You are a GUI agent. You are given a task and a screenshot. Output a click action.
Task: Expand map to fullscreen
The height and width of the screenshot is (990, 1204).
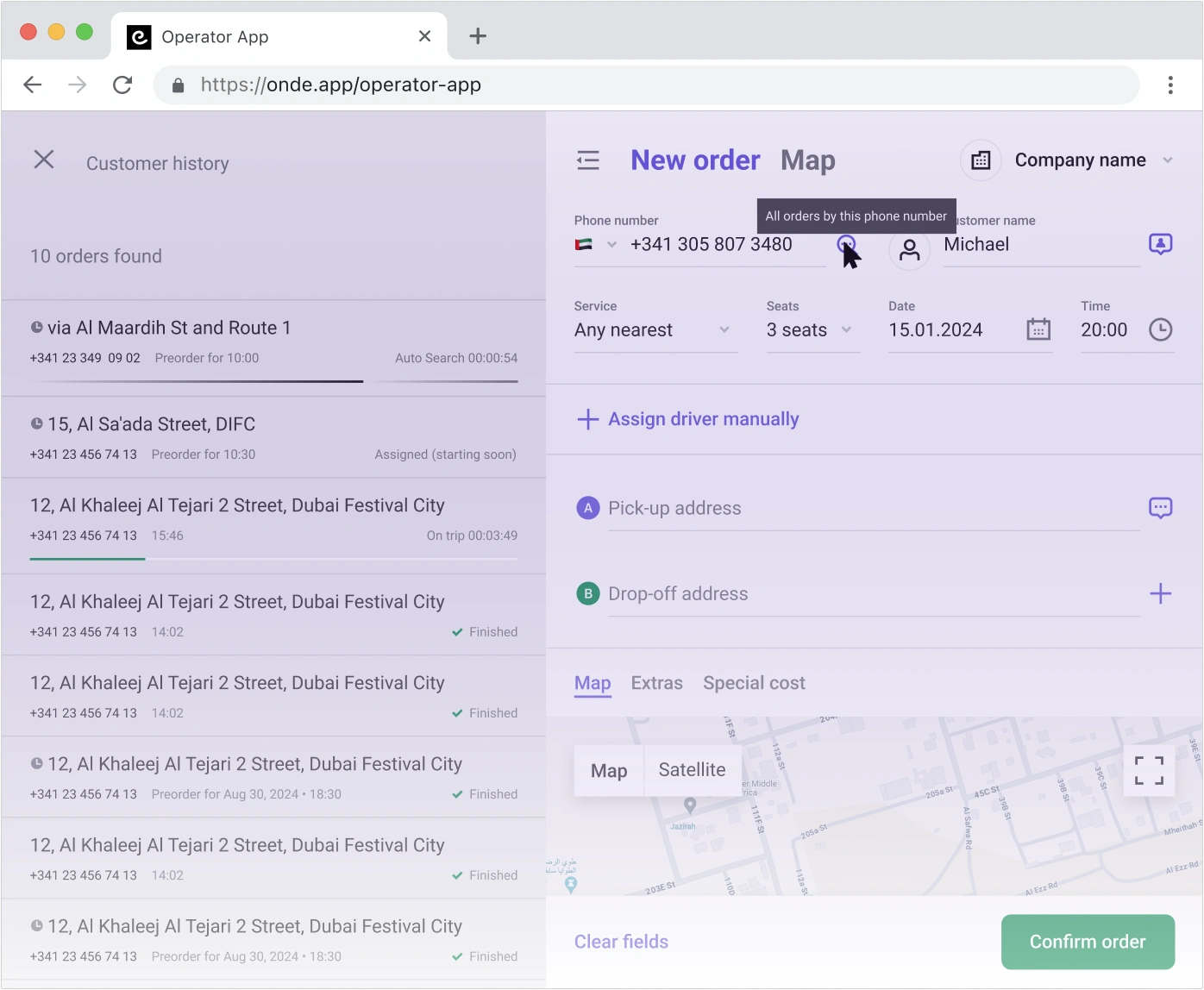[1149, 770]
